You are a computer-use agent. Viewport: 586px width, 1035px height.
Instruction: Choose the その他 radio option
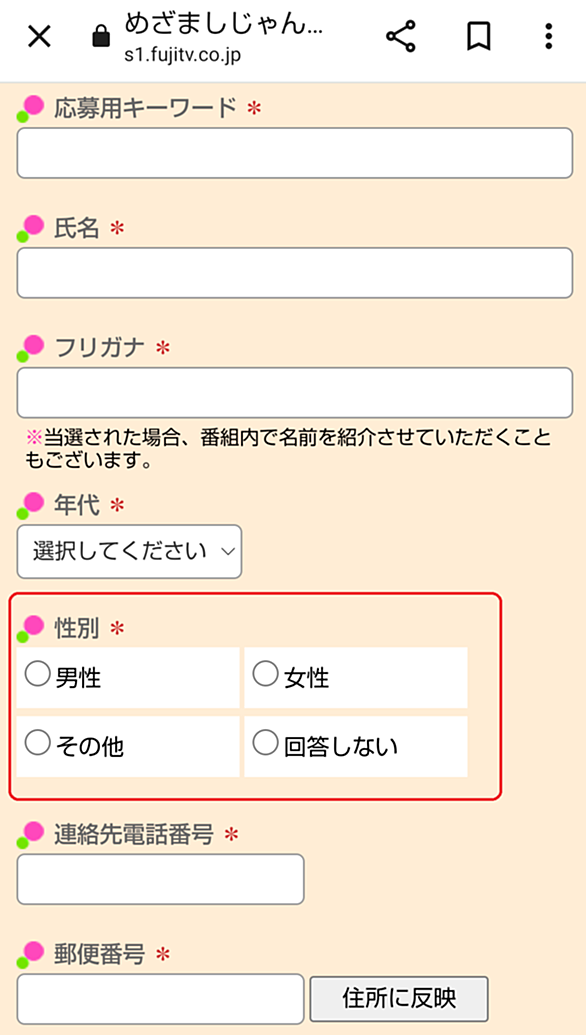38,743
